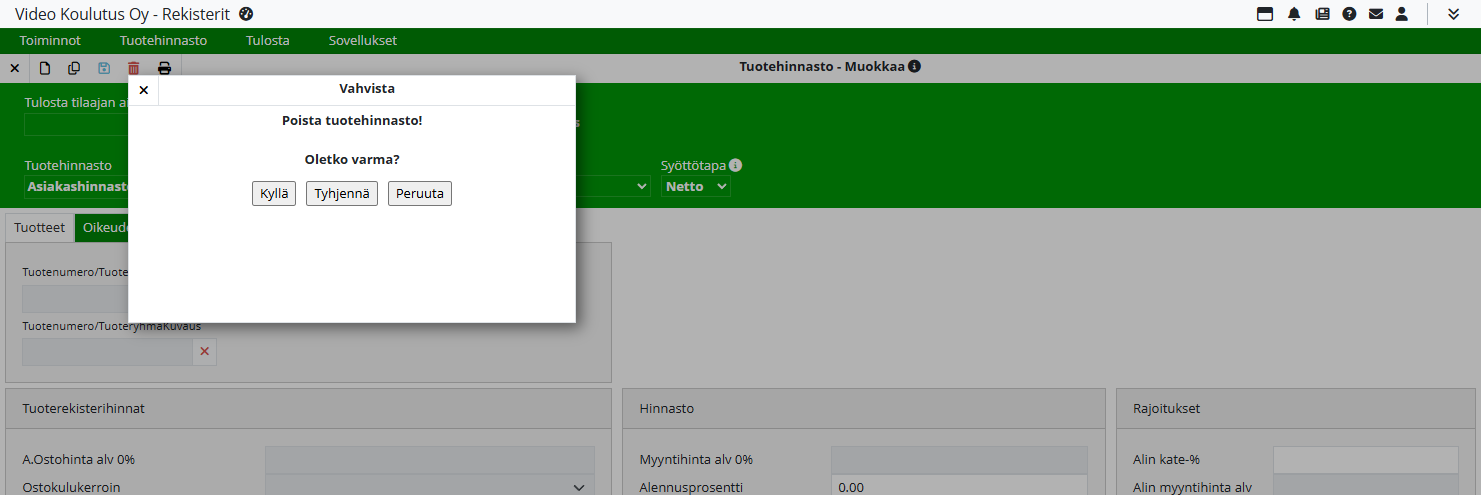Open the envelope messages icon
Image resolution: width=1481 pixels, height=495 pixels.
point(1376,14)
